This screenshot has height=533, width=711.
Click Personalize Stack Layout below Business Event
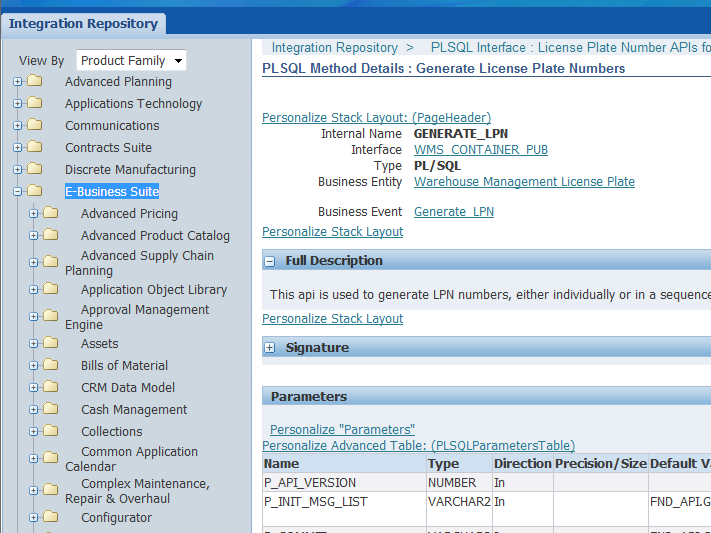tap(332, 232)
